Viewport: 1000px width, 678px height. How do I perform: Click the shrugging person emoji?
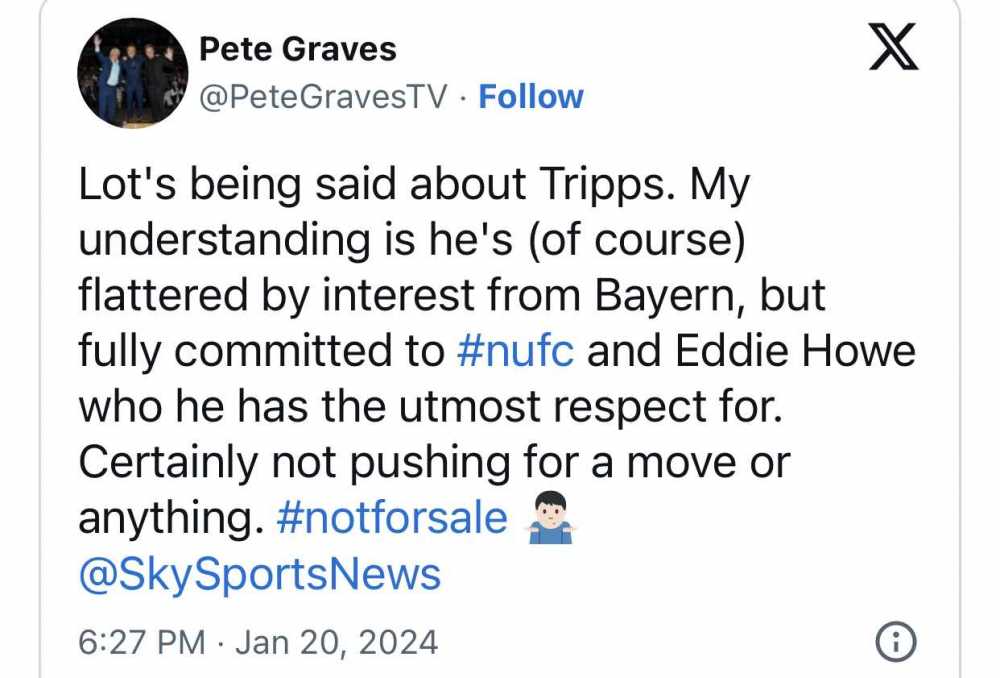click(550, 517)
